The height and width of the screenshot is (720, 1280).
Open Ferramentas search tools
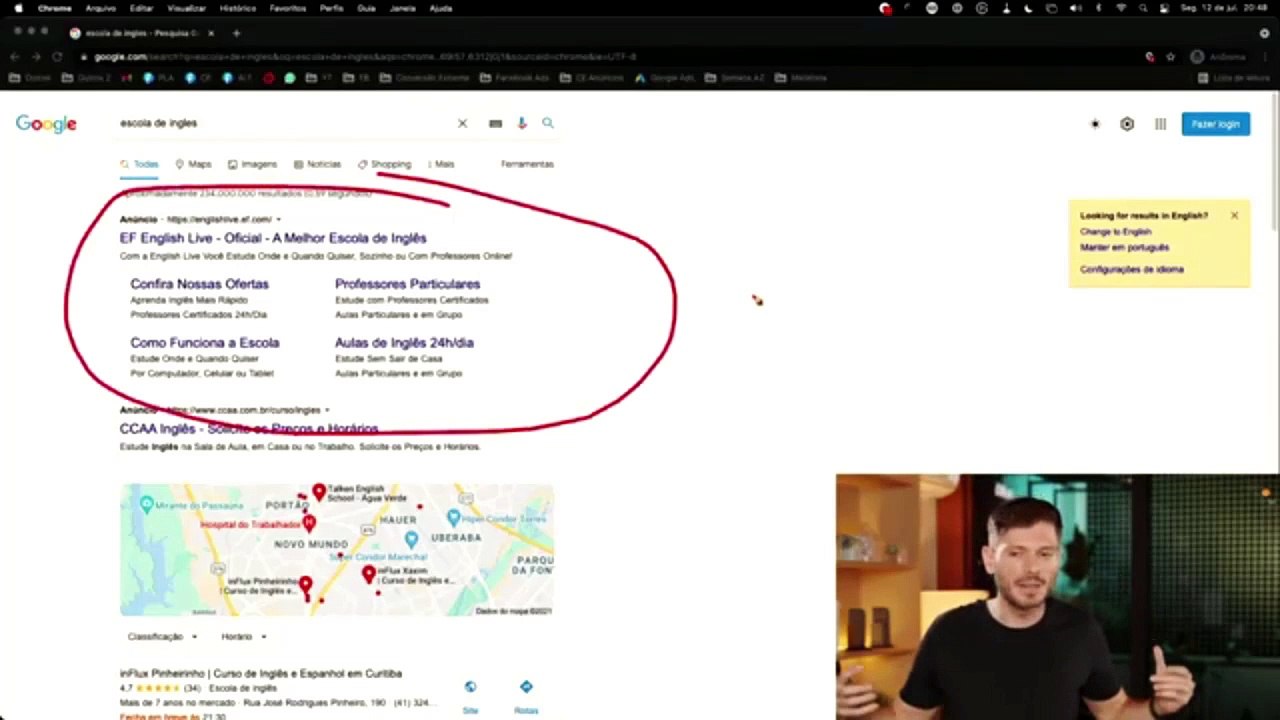527,164
